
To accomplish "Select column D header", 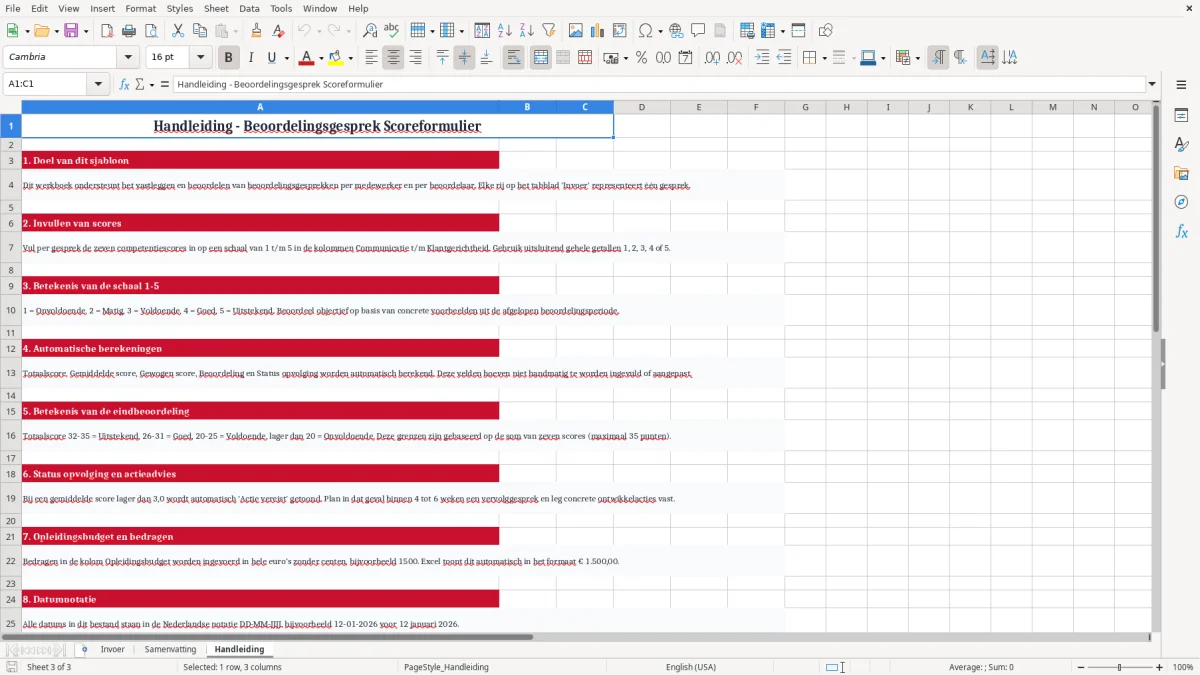I will 641,107.
